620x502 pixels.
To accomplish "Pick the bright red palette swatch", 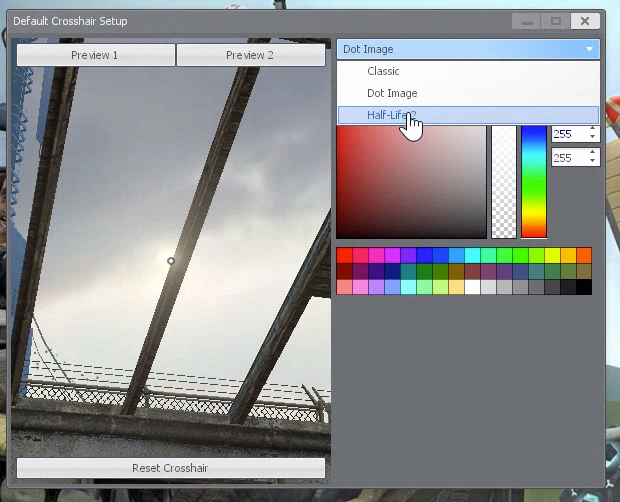I will pos(344,255).
